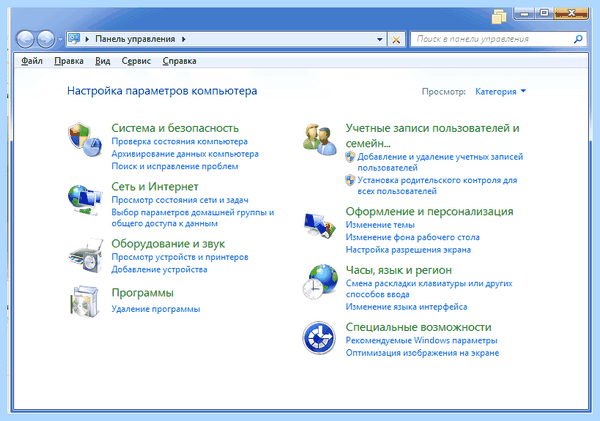Click the Панель управления breadcrumb
600x421 pixels.
[135, 39]
